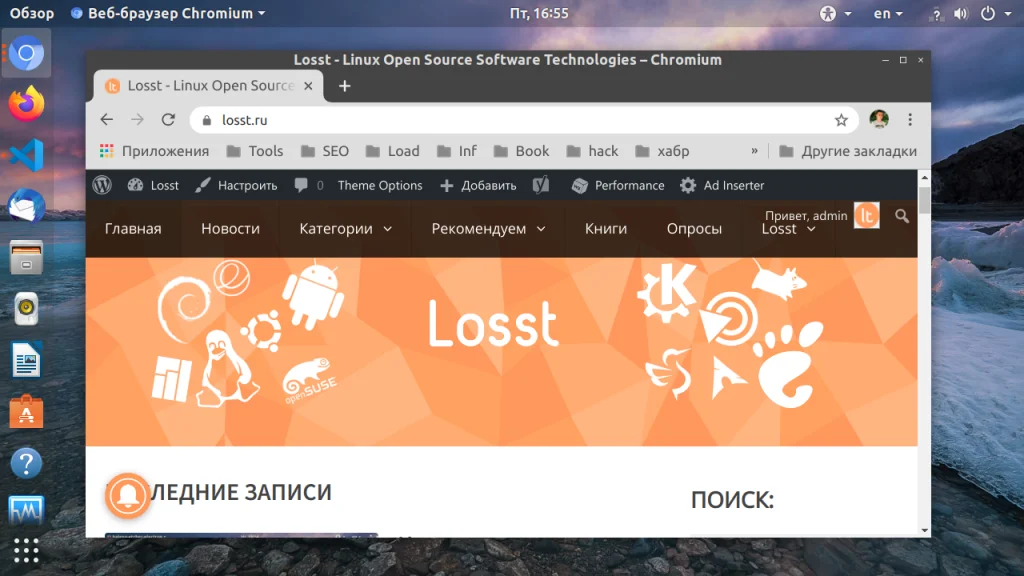
Task: Expand the Рекомендуем menu
Action: tap(488, 229)
